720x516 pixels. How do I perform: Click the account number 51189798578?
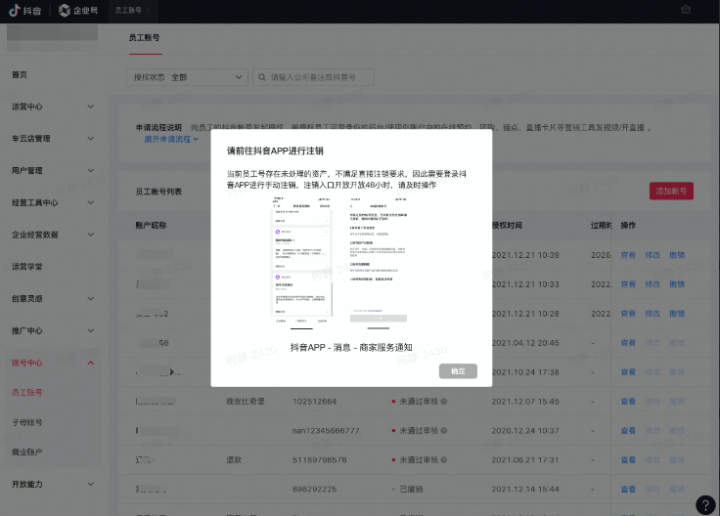tap(320, 460)
